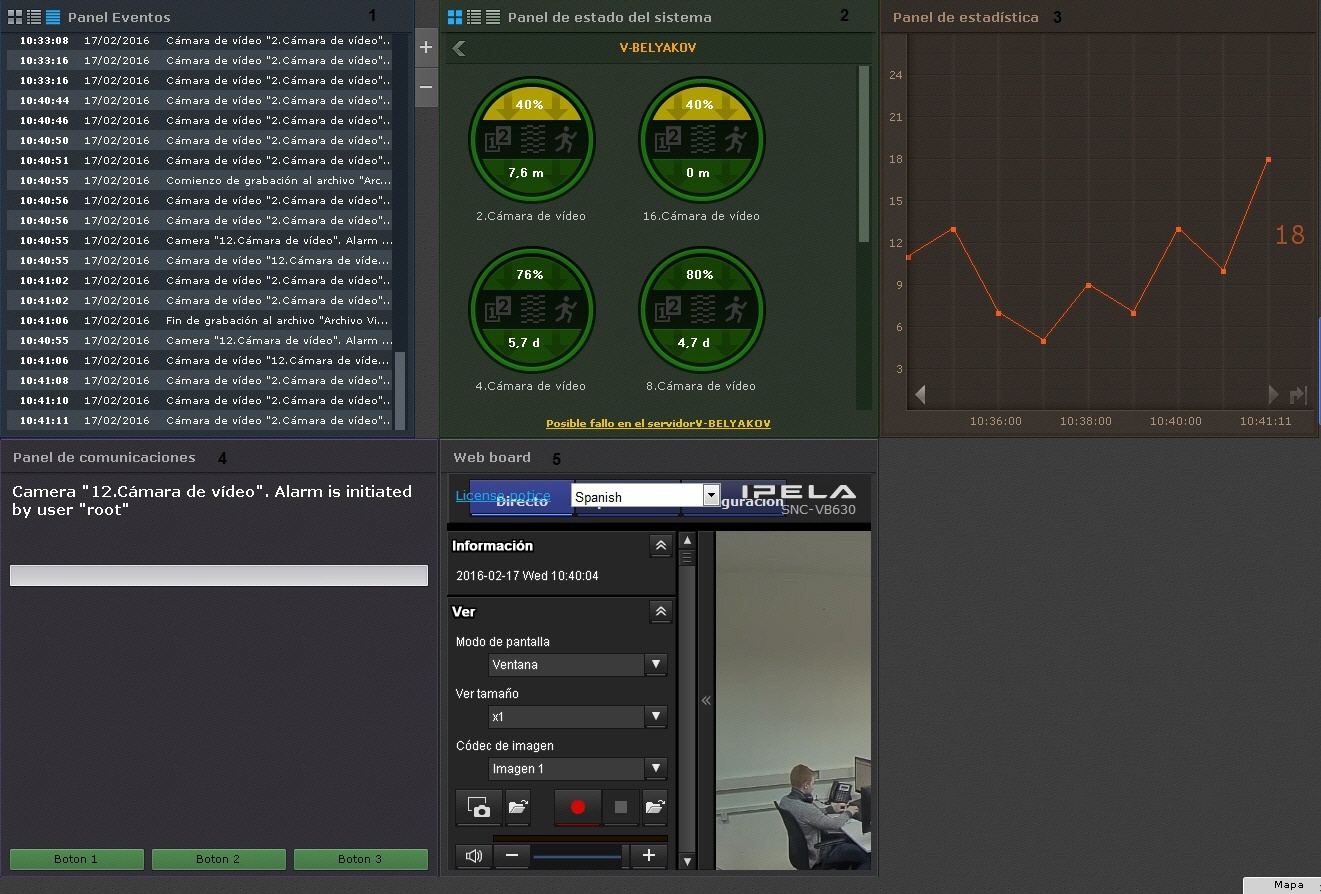Viewport: 1321px width, 894px height.
Task: Switch Panel Eventos to tile view
Action: 15,17
